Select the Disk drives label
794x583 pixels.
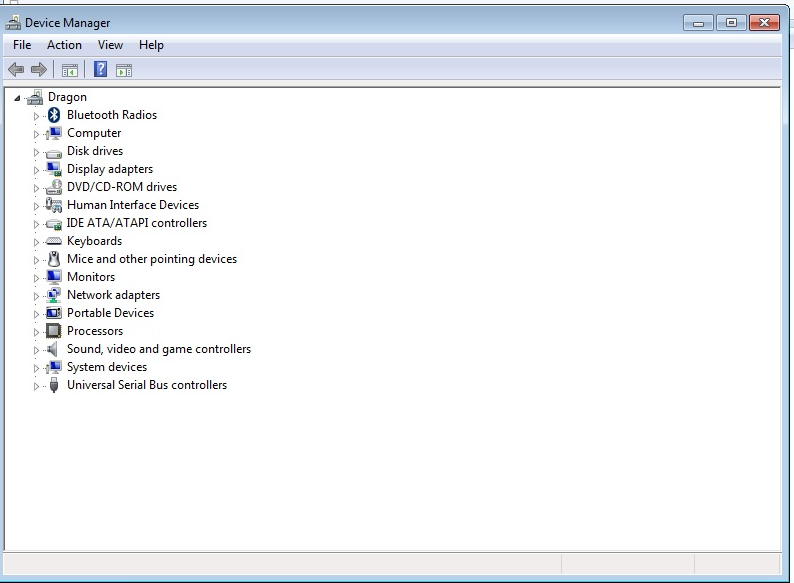(95, 151)
